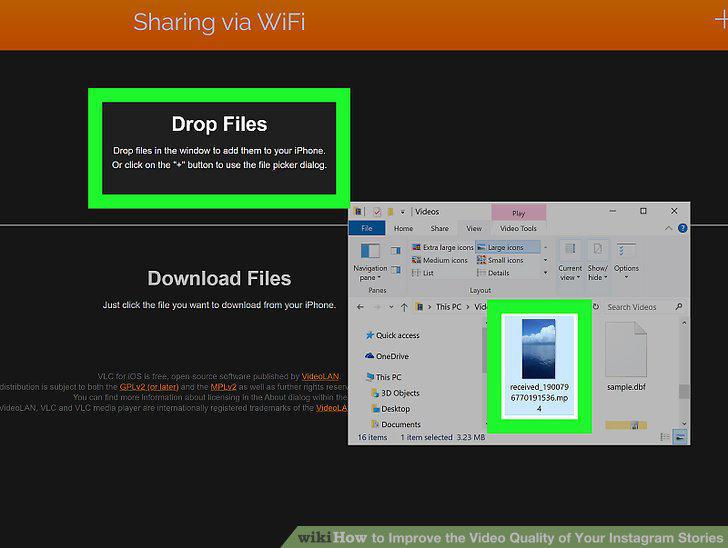
Task: Open folder Options in ribbon
Action: pos(626,261)
